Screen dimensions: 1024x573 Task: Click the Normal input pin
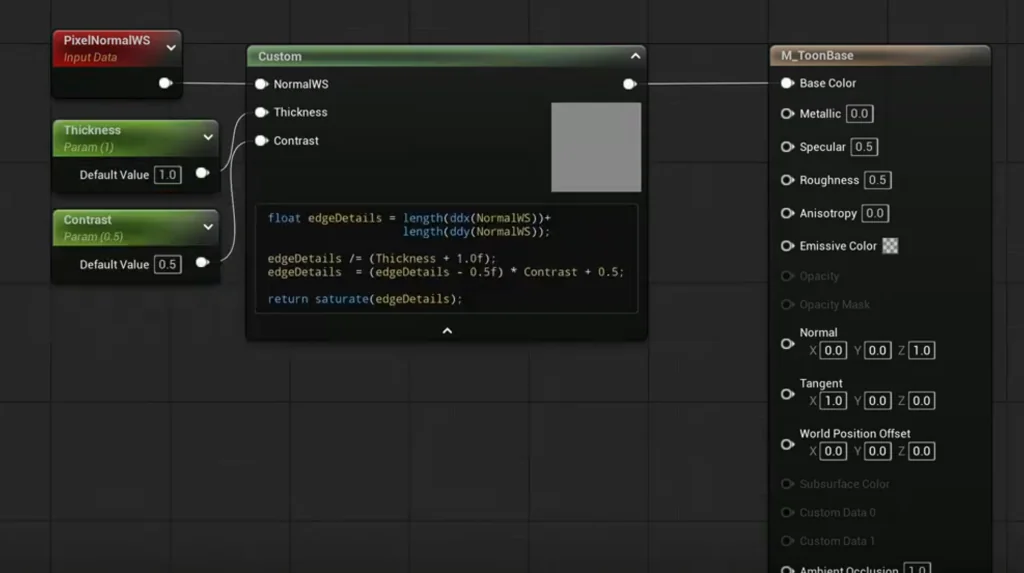click(x=788, y=344)
